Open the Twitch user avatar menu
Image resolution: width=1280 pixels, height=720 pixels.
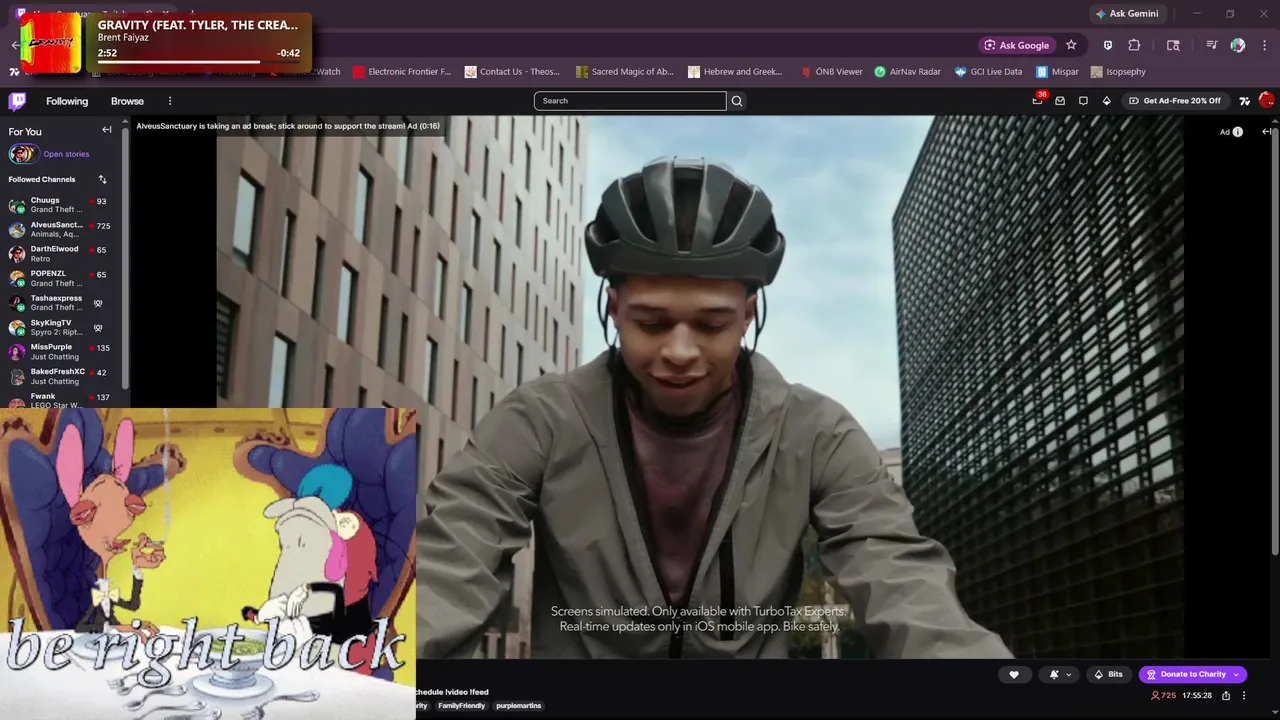pyautogui.click(x=1266, y=100)
